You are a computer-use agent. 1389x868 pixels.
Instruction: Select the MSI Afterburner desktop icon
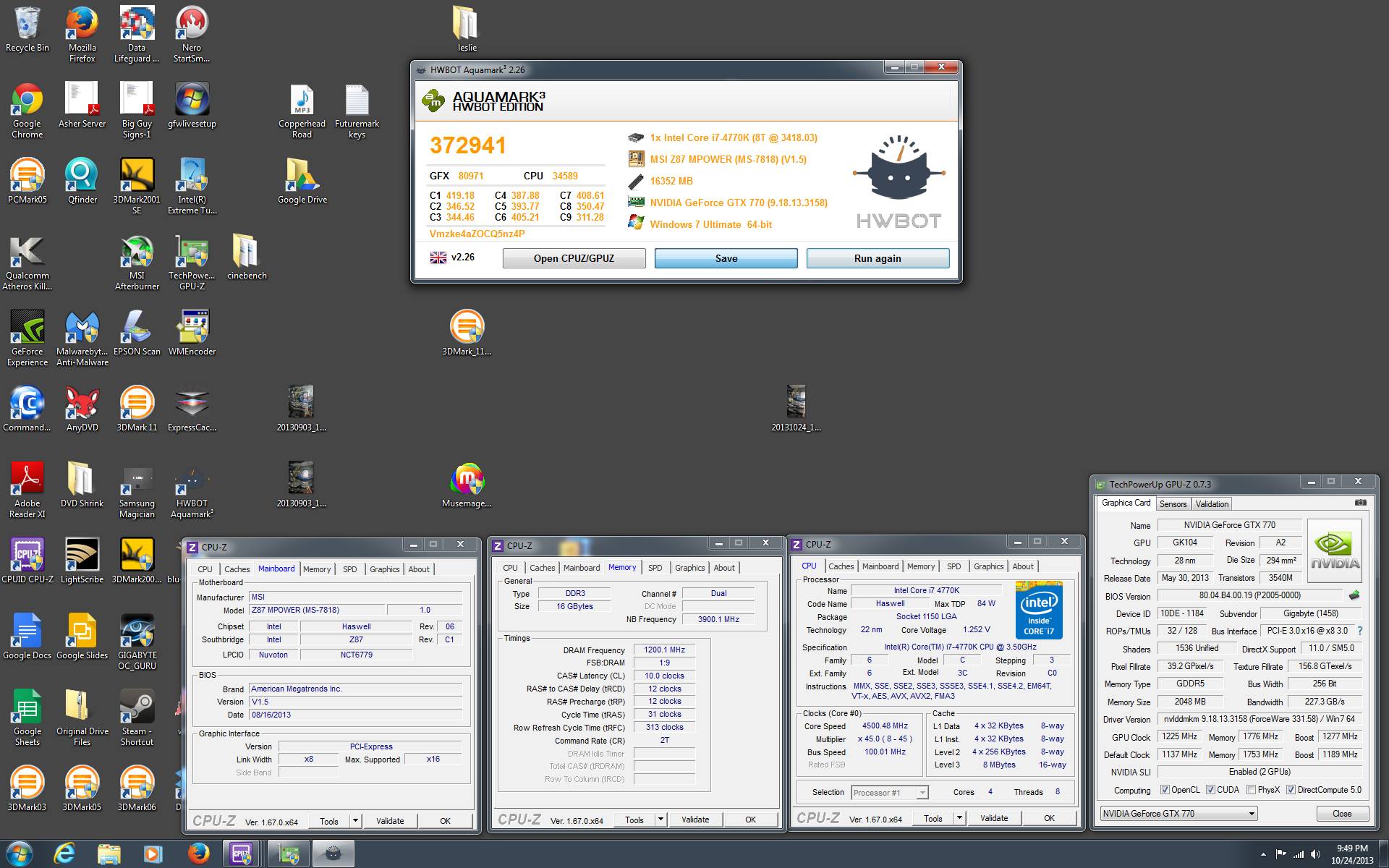[x=137, y=263]
